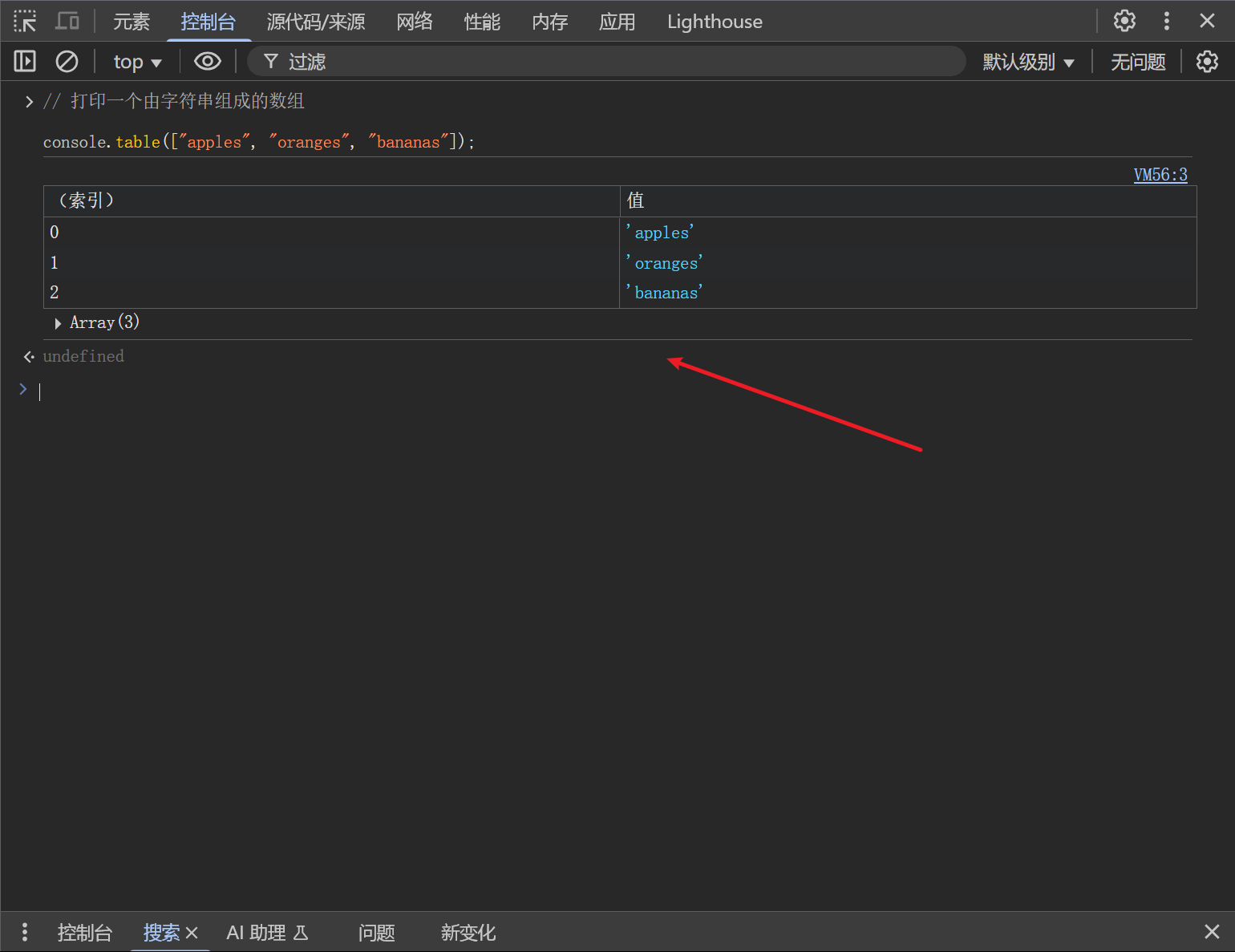The image size is (1235, 952).
Task: Clear the console with the clear icon
Action: click(x=67, y=61)
